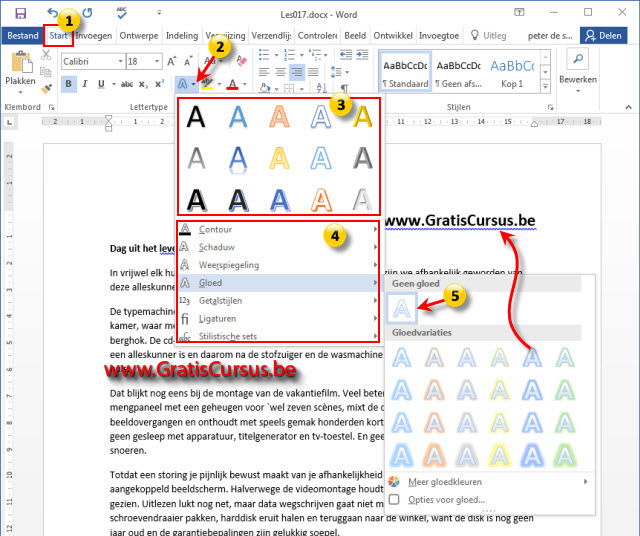Click the Uitleg tell me box
This screenshot has width=640, height=536.
coord(489,36)
